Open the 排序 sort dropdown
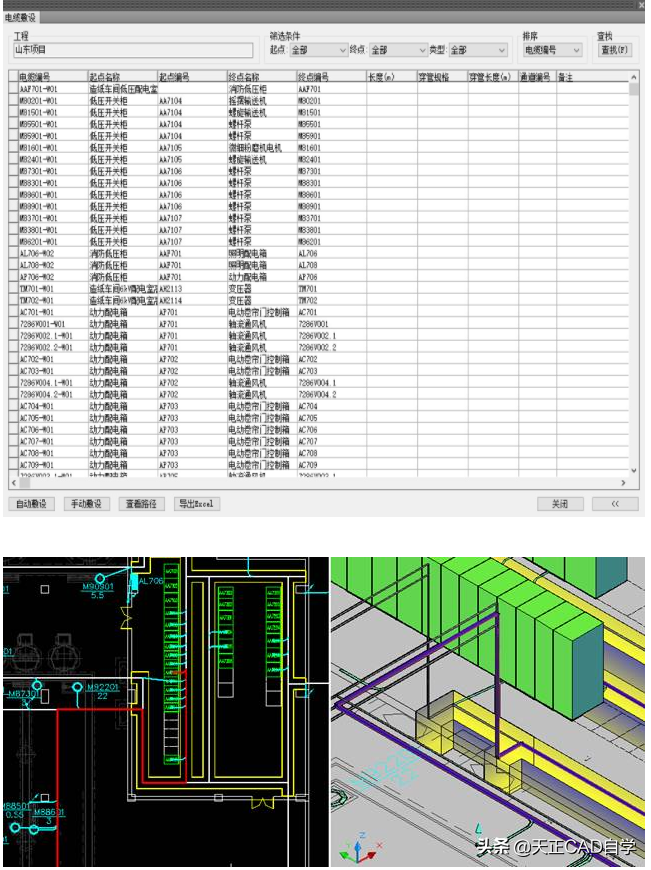Viewport: 651px width, 870px height. [551, 49]
